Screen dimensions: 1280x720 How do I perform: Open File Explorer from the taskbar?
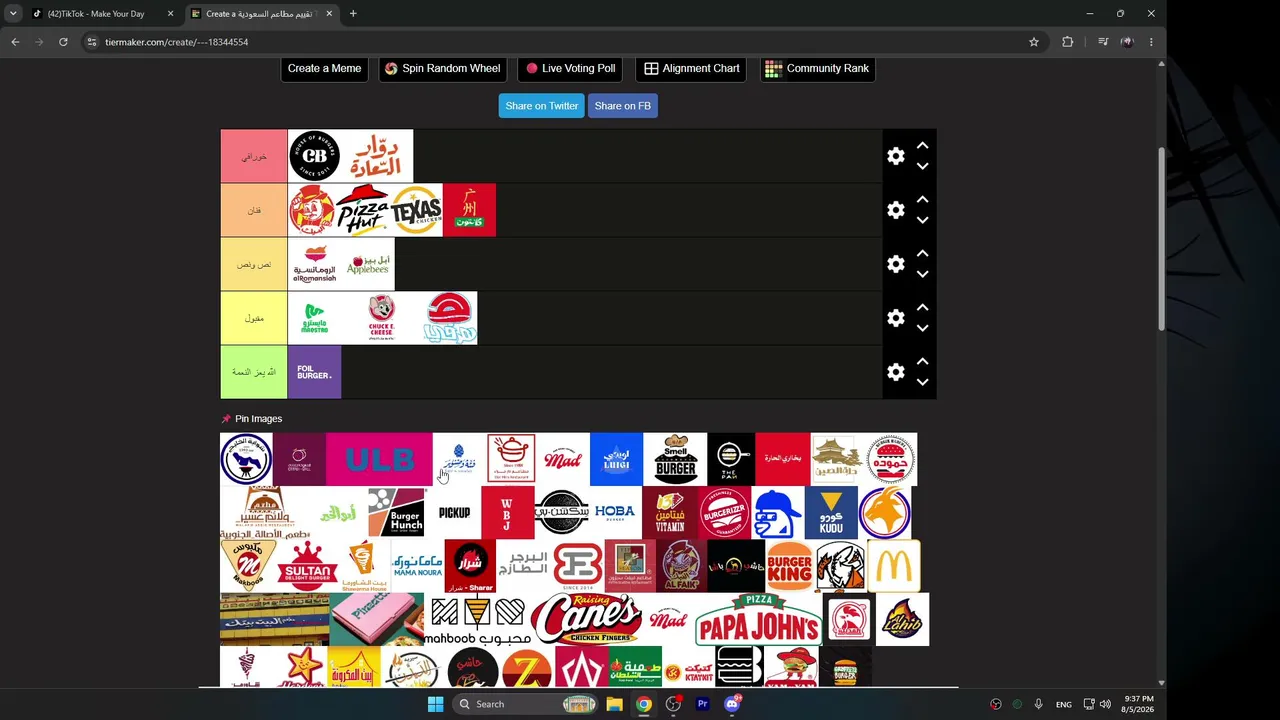click(x=614, y=704)
